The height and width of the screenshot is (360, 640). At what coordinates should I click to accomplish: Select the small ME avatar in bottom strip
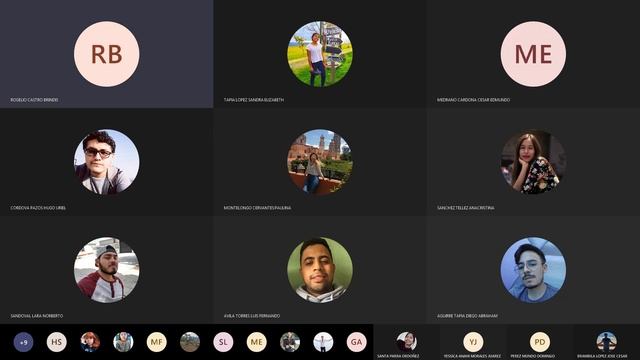click(x=257, y=342)
